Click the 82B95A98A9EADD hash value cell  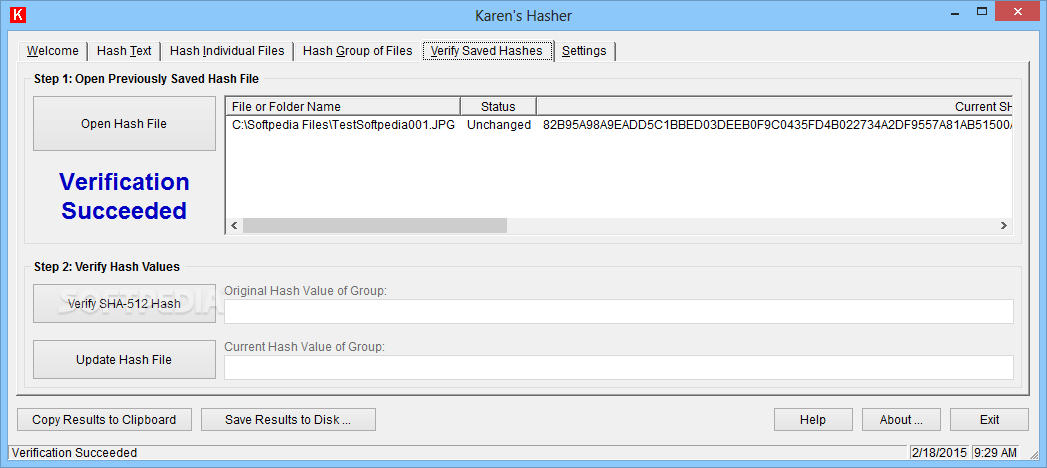[x=777, y=125]
